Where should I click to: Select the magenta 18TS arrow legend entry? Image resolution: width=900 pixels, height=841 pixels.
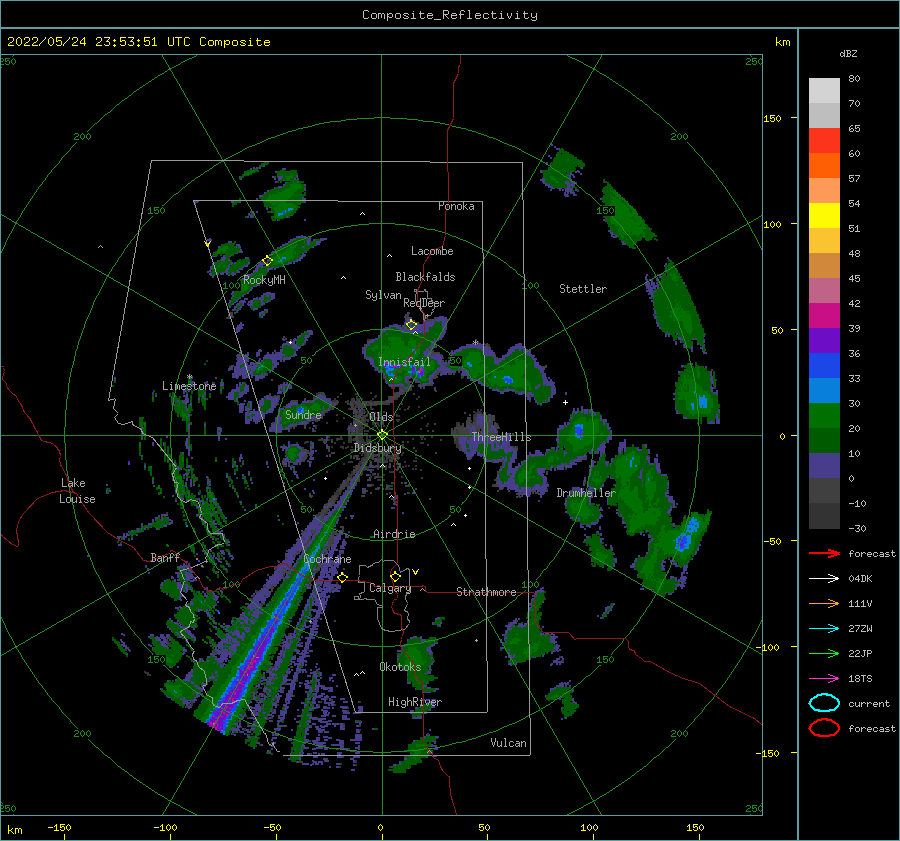click(x=824, y=678)
